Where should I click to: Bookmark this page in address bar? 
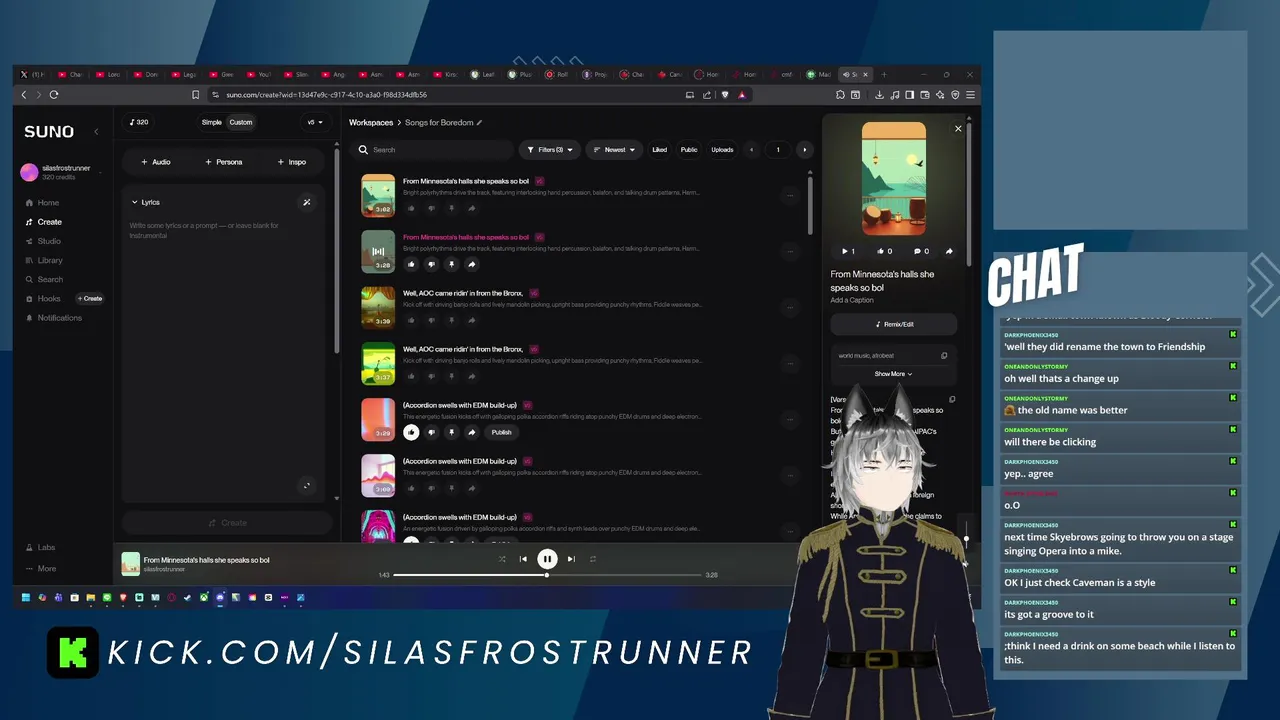coord(196,95)
